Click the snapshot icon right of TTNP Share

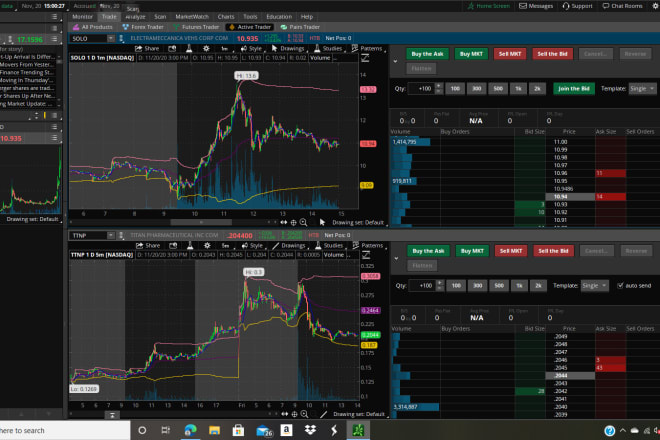(x=173, y=245)
